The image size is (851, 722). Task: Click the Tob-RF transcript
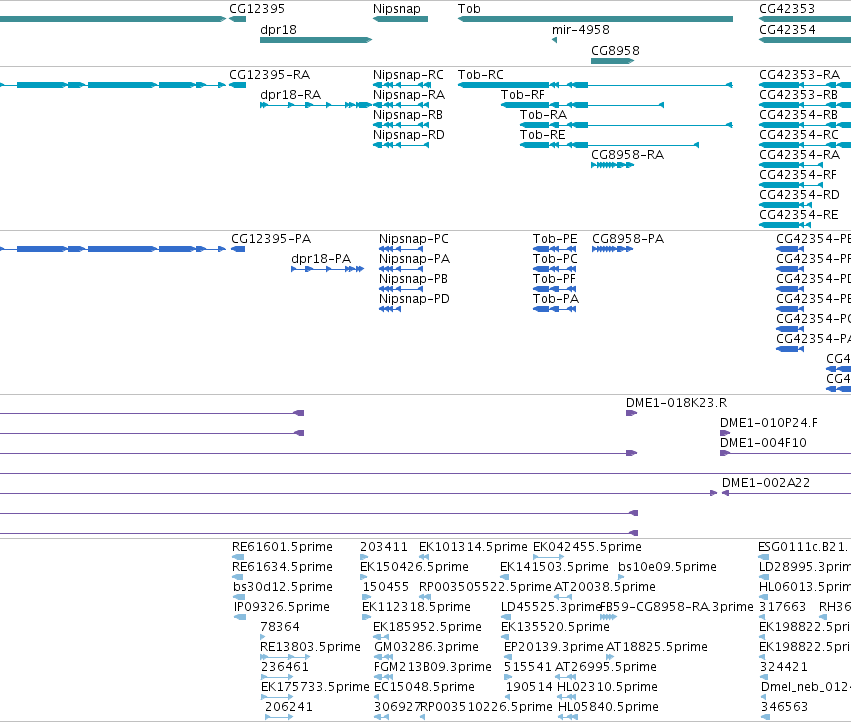click(582, 105)
